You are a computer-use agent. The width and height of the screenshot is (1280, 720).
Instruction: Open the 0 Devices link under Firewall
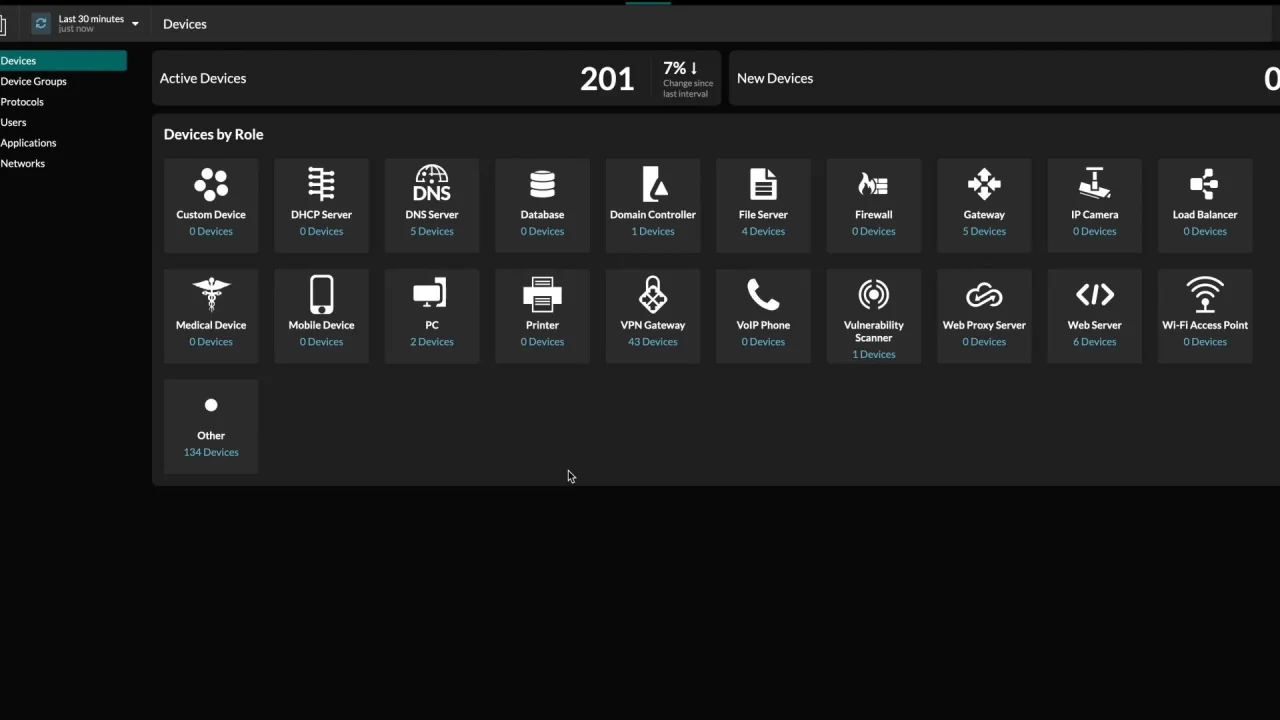coord(873,231)
